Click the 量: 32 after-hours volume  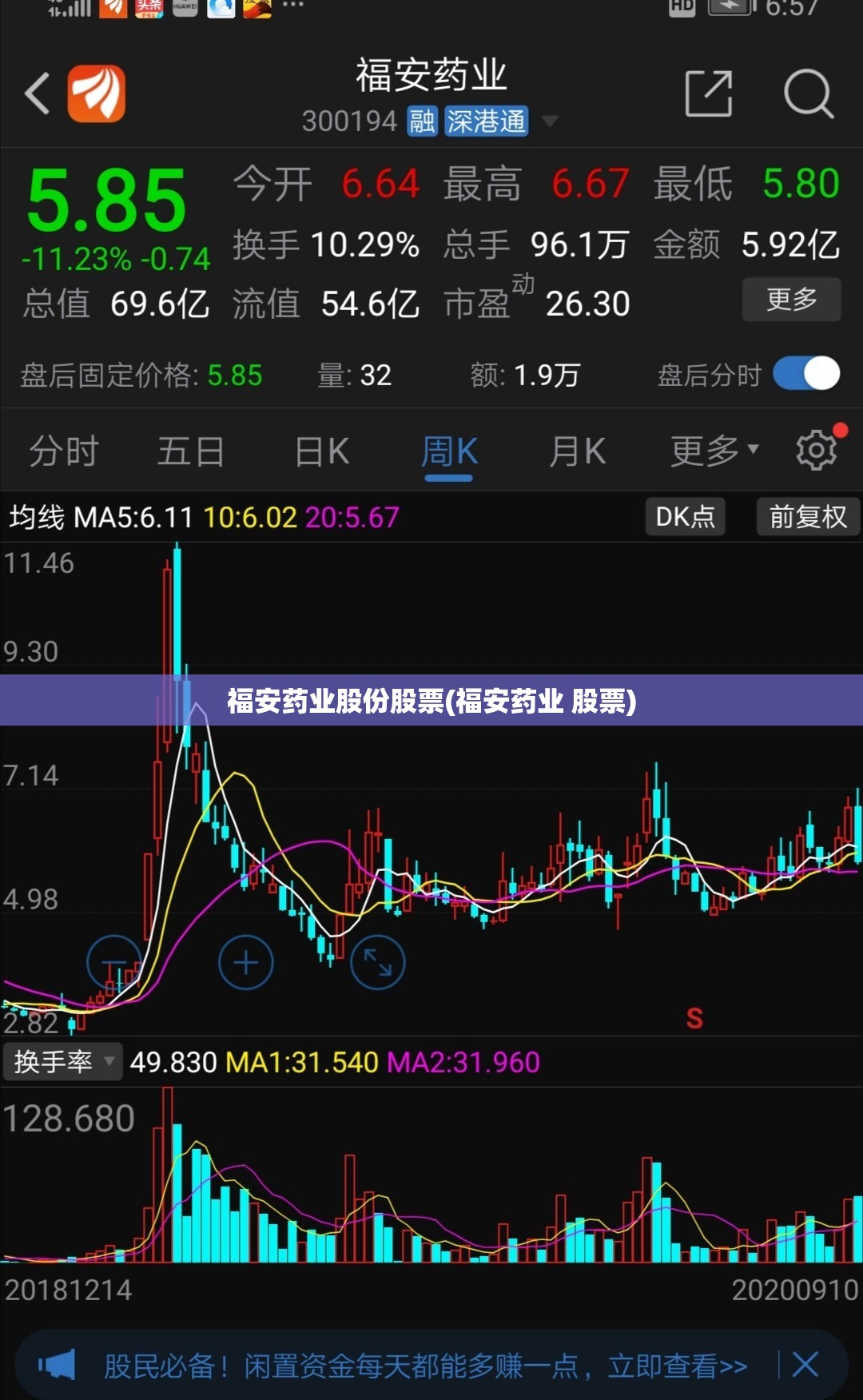354,375
